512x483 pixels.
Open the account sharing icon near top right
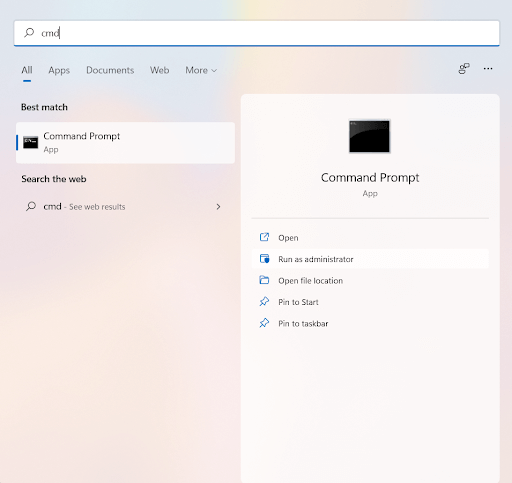coord(464,69)
